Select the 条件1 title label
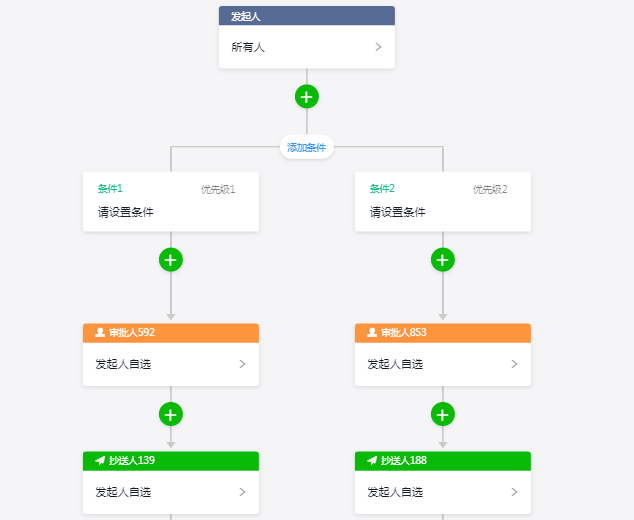 pyautogui.click(x=110, y=188)
